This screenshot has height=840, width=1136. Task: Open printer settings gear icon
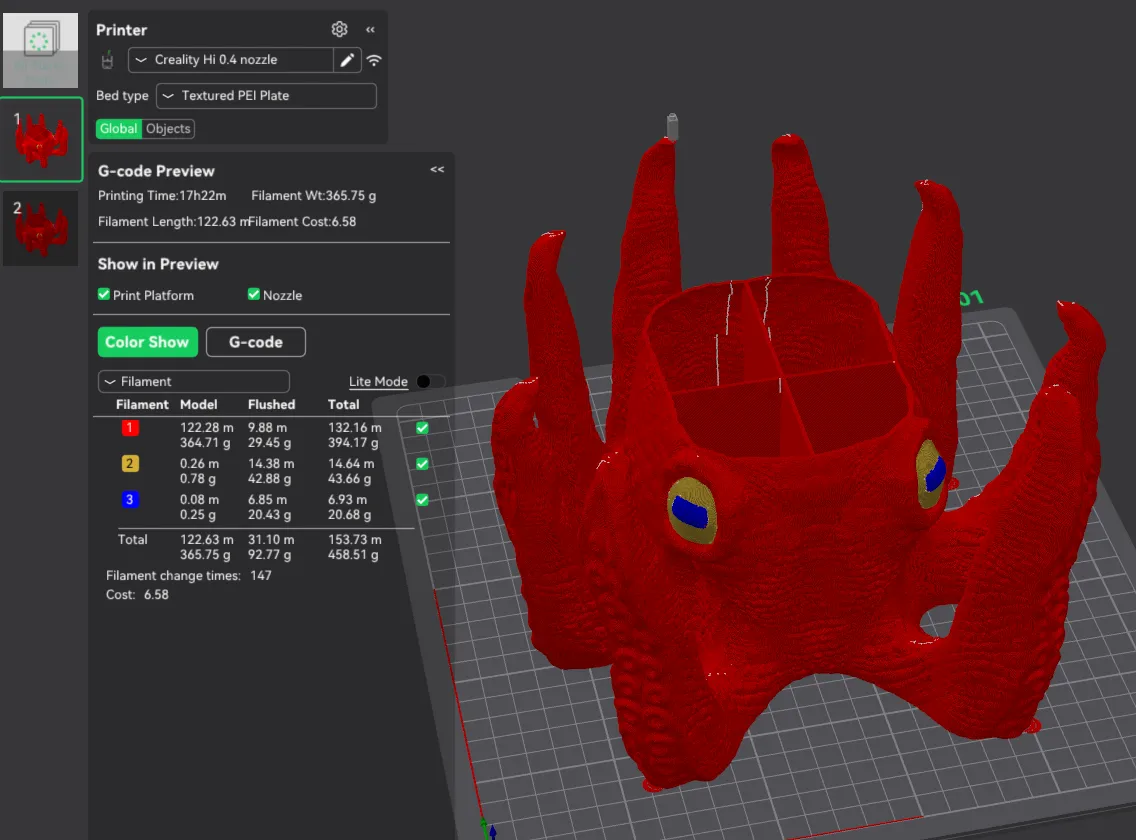pos(339,29)
